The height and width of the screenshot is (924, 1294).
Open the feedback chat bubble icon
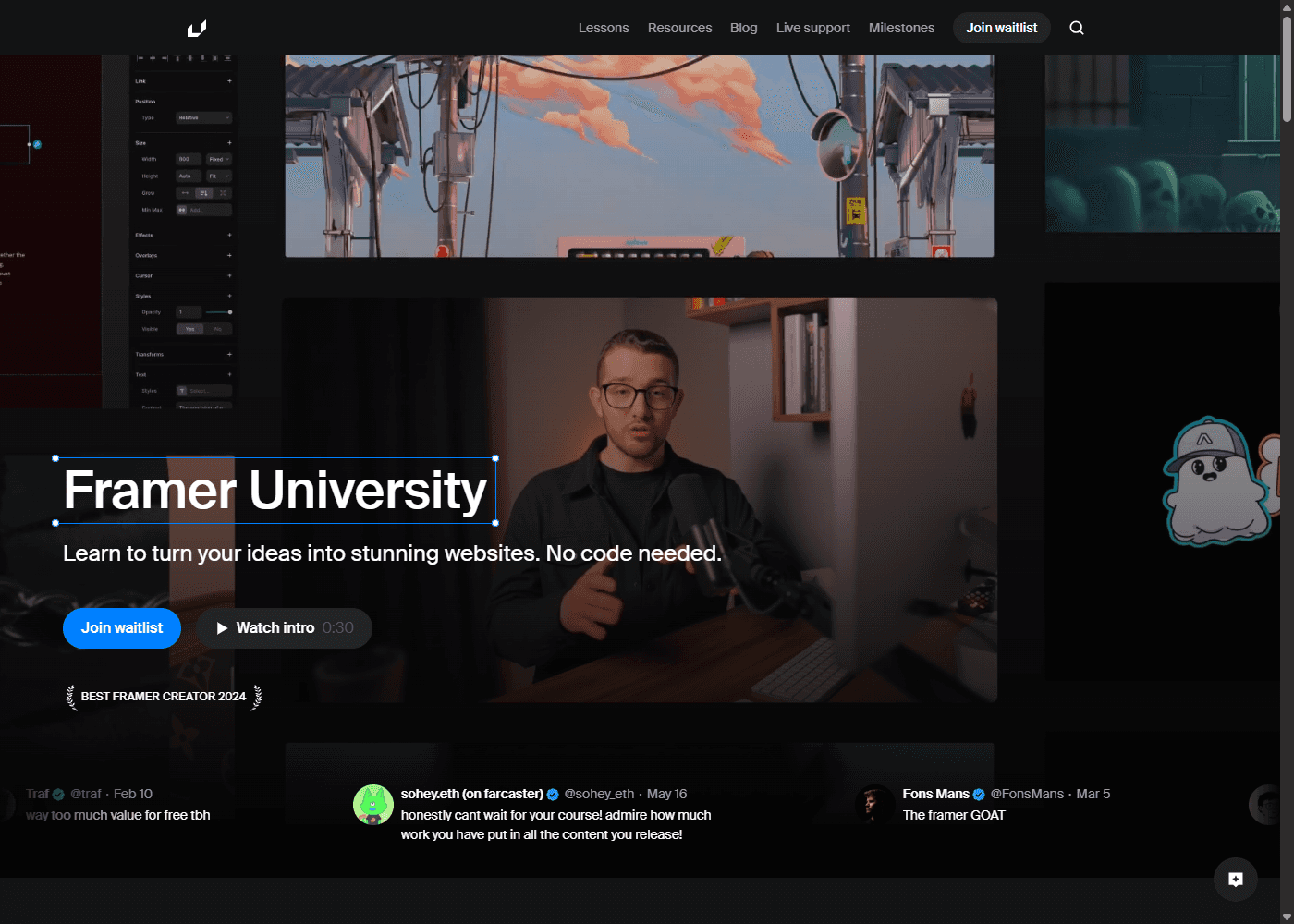[x=1236, y=880]
